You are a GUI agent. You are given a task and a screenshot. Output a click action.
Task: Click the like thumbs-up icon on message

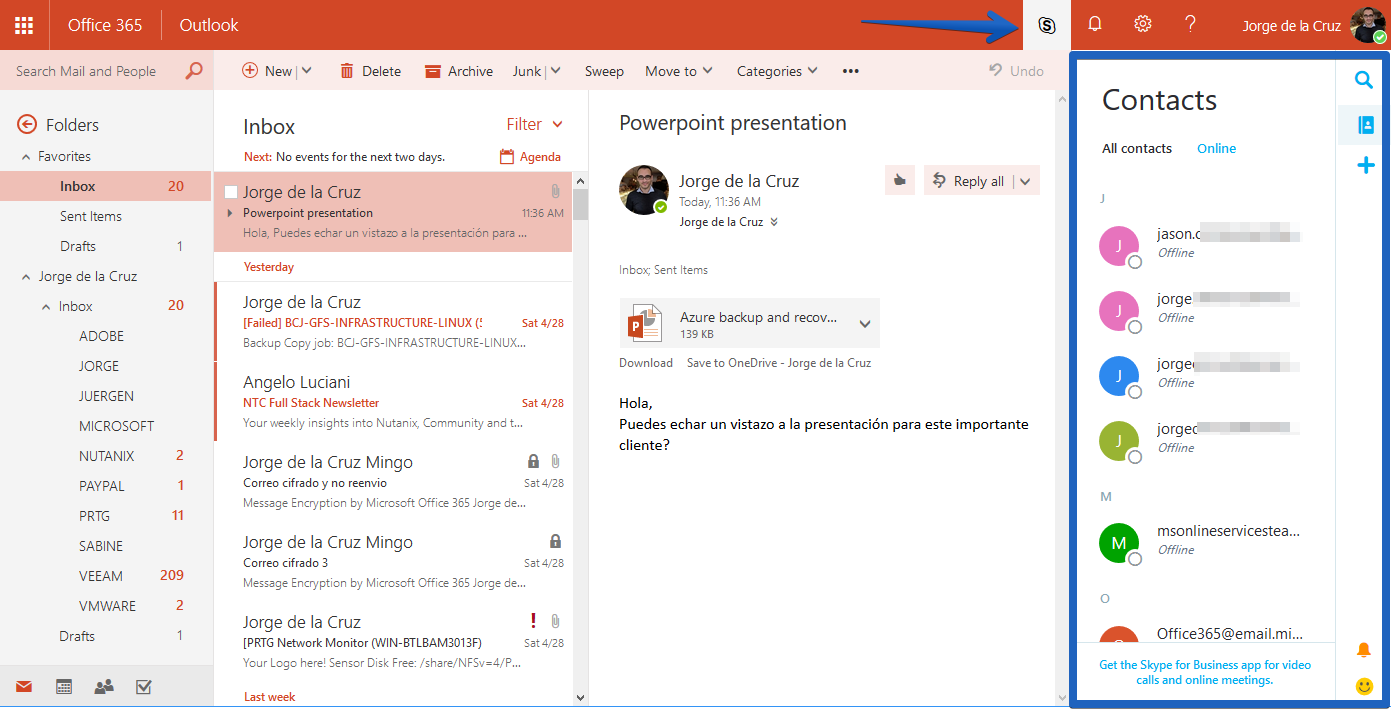tap(900, 181)
